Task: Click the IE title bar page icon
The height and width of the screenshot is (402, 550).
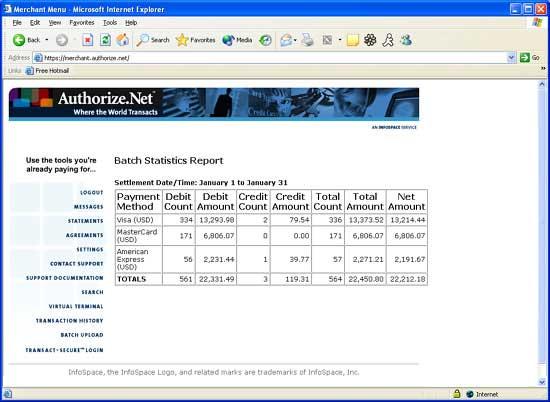Action: tap(7, 9)
